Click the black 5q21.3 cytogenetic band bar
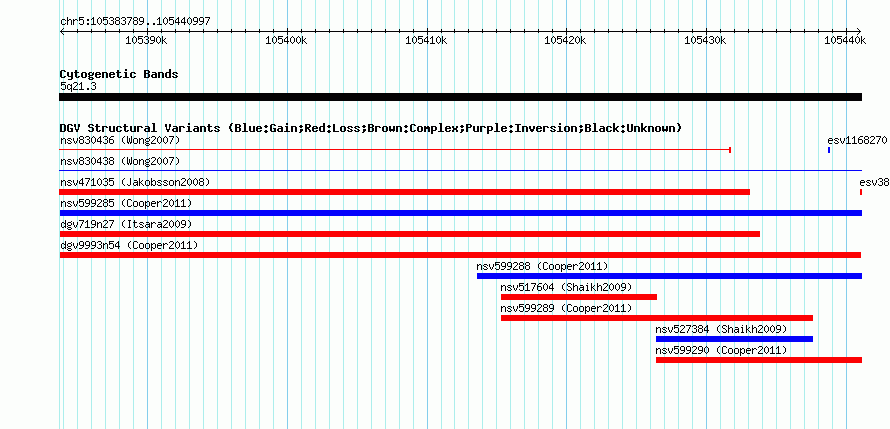 pos(460,97)
